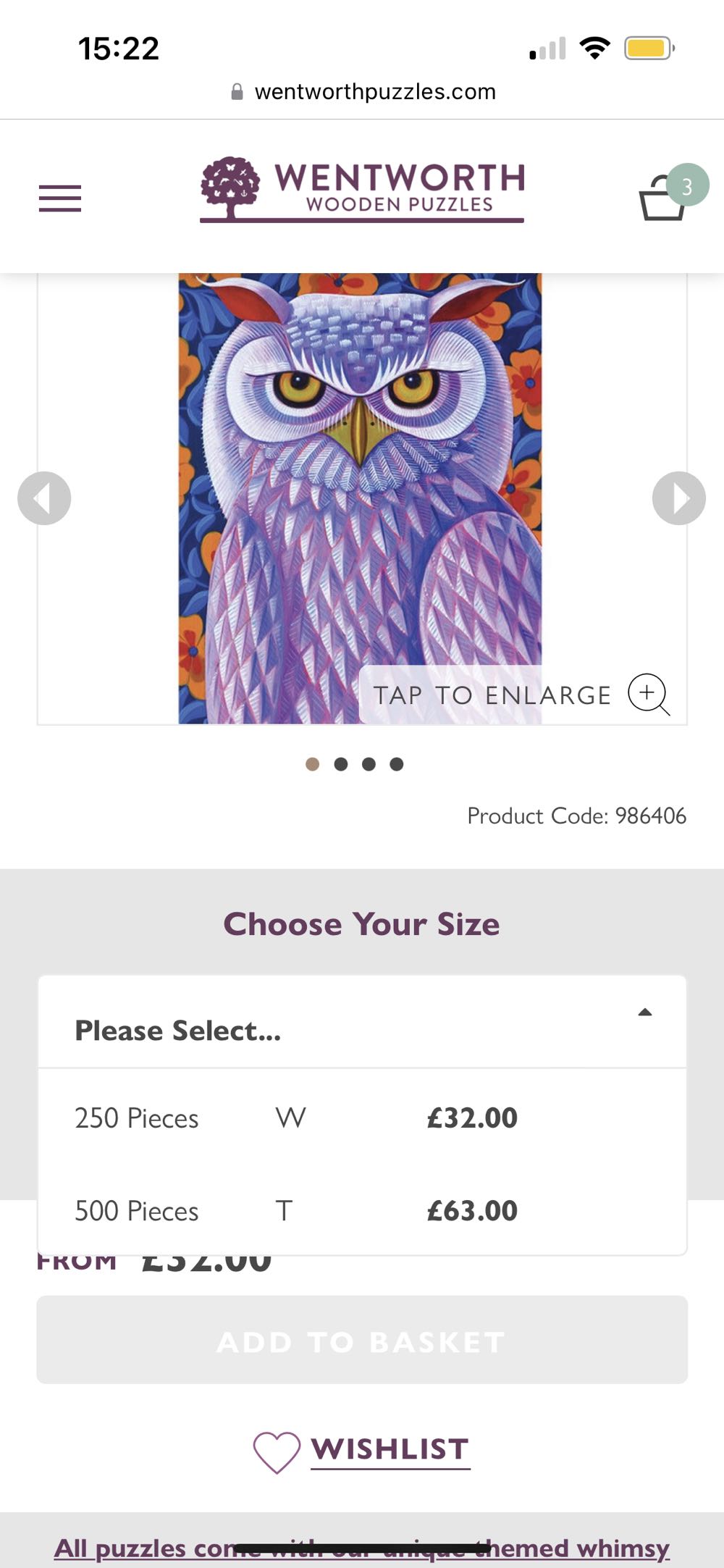The height and width of the screenshot is (1568, 724).
Task: Go to next product image arrow
Action: coord(678,498)
